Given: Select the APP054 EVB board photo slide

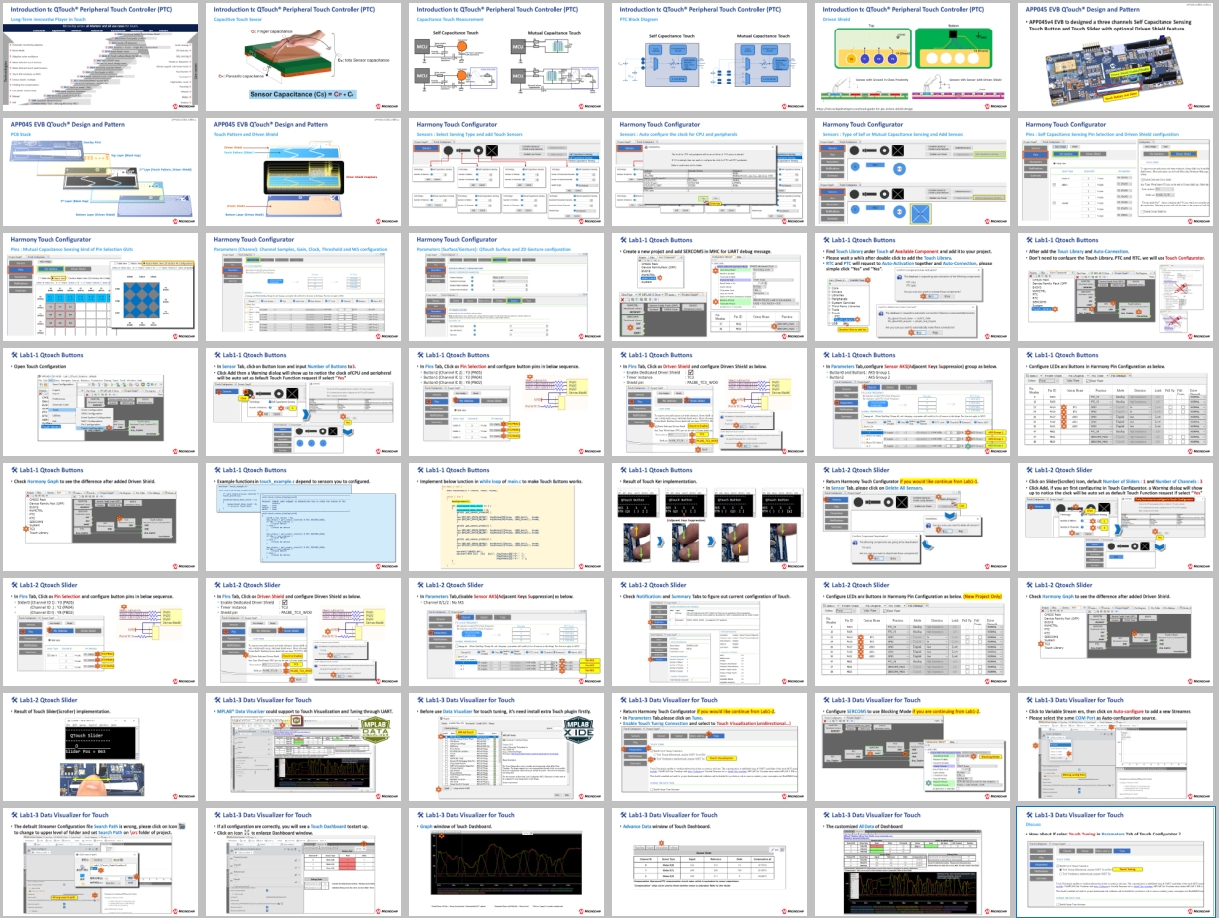Looking at the screenshot, I should (x=1116, y=56).
